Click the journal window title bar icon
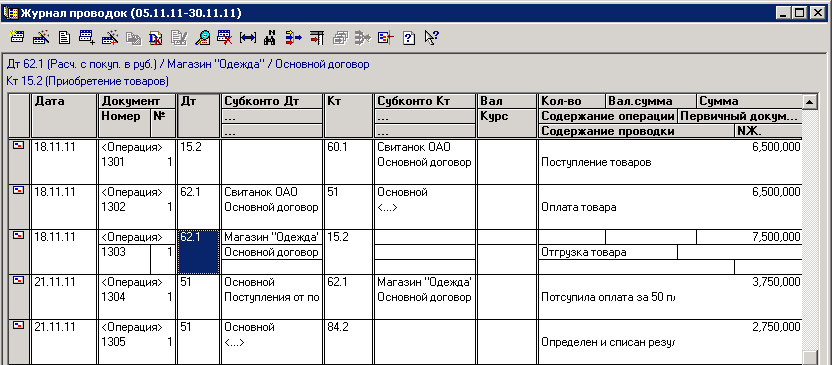This screenshot has height=365, width=832. tap(11, 12)
